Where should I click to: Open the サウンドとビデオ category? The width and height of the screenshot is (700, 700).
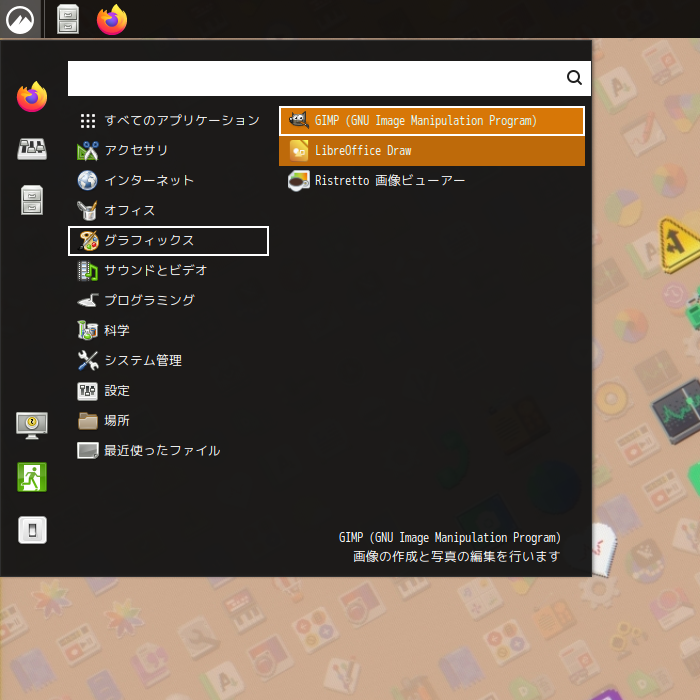[168, 271]
